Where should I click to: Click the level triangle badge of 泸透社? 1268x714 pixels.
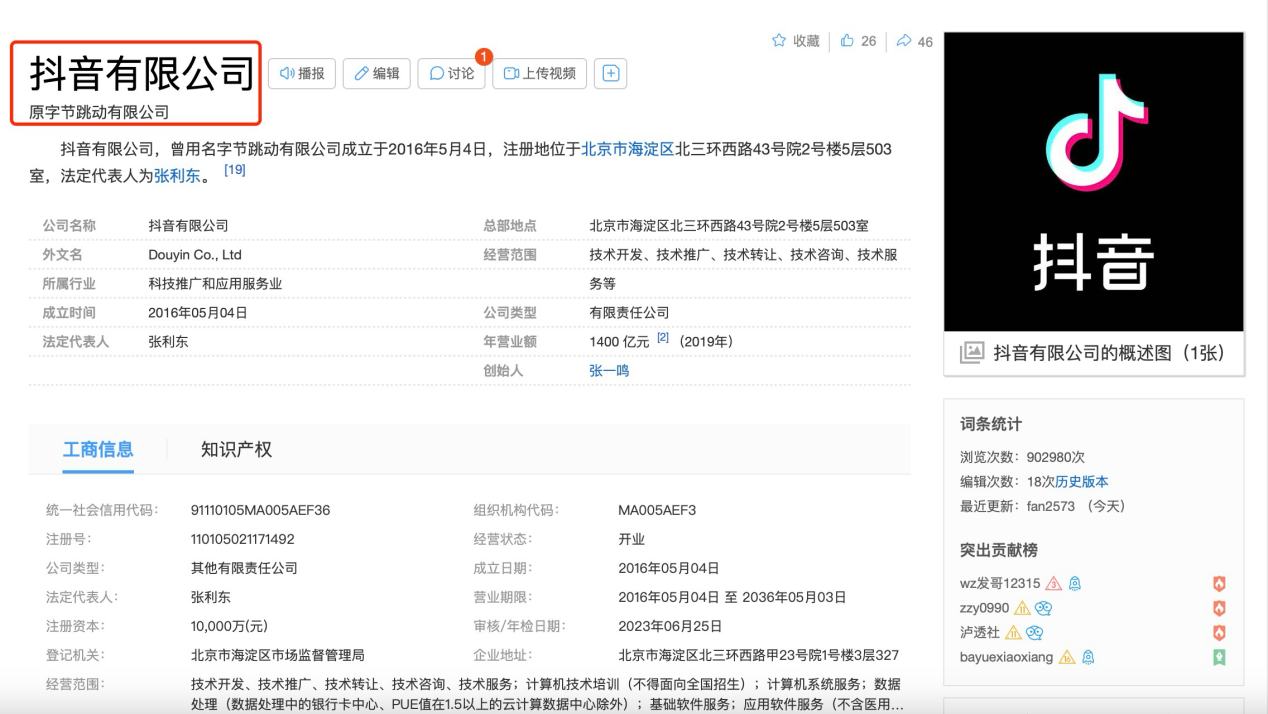1013,632
